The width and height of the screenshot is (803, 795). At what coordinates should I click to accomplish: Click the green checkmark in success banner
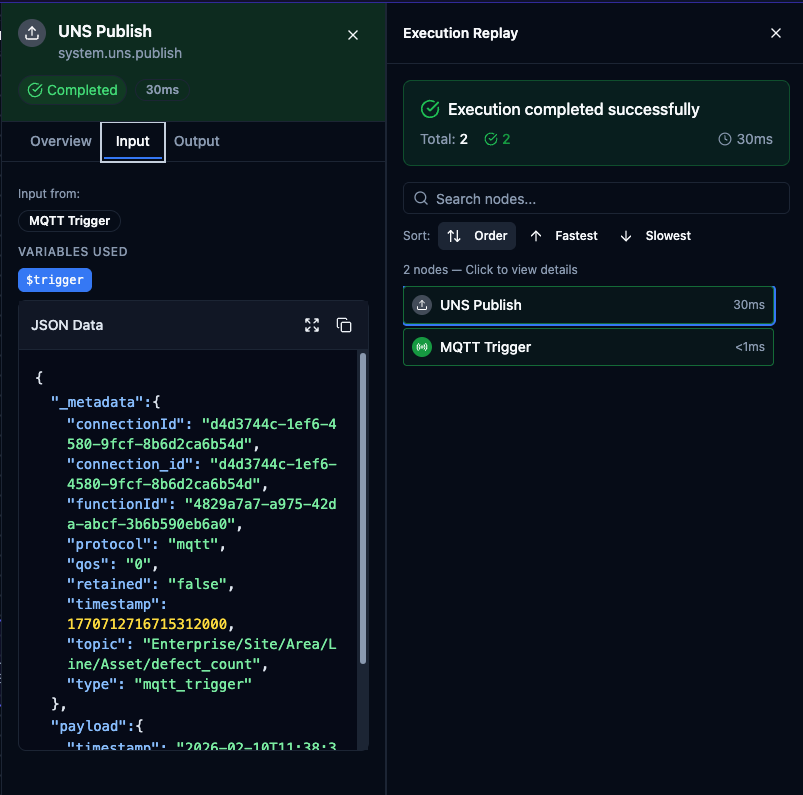(x=430, y=110)
